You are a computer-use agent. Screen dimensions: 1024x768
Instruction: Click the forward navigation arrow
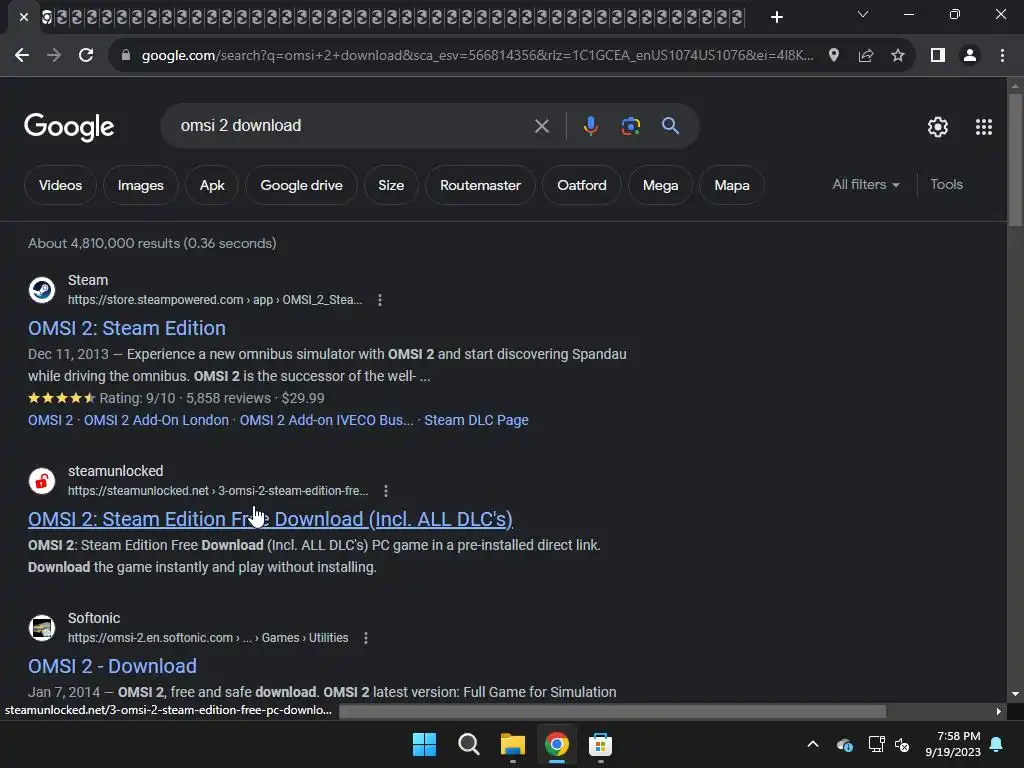54,56
